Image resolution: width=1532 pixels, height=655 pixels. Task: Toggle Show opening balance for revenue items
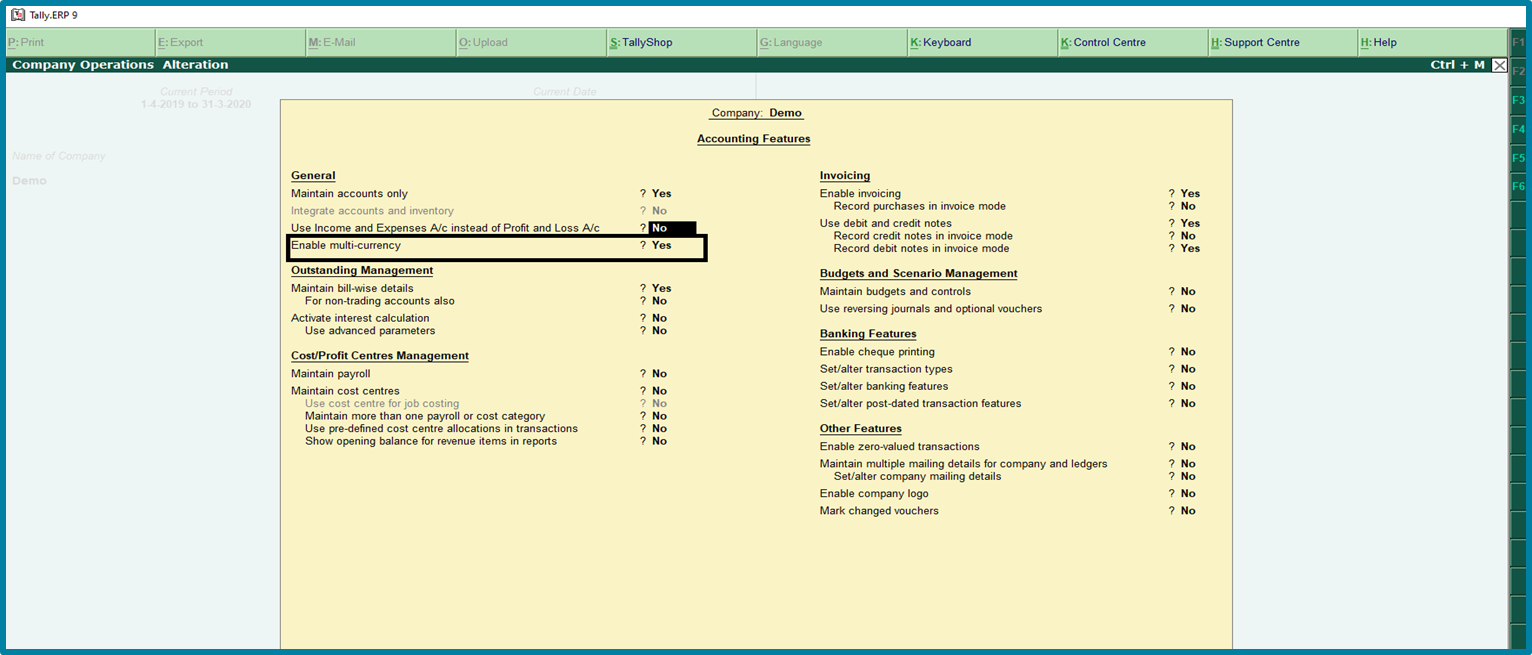[x=659, y=441]
